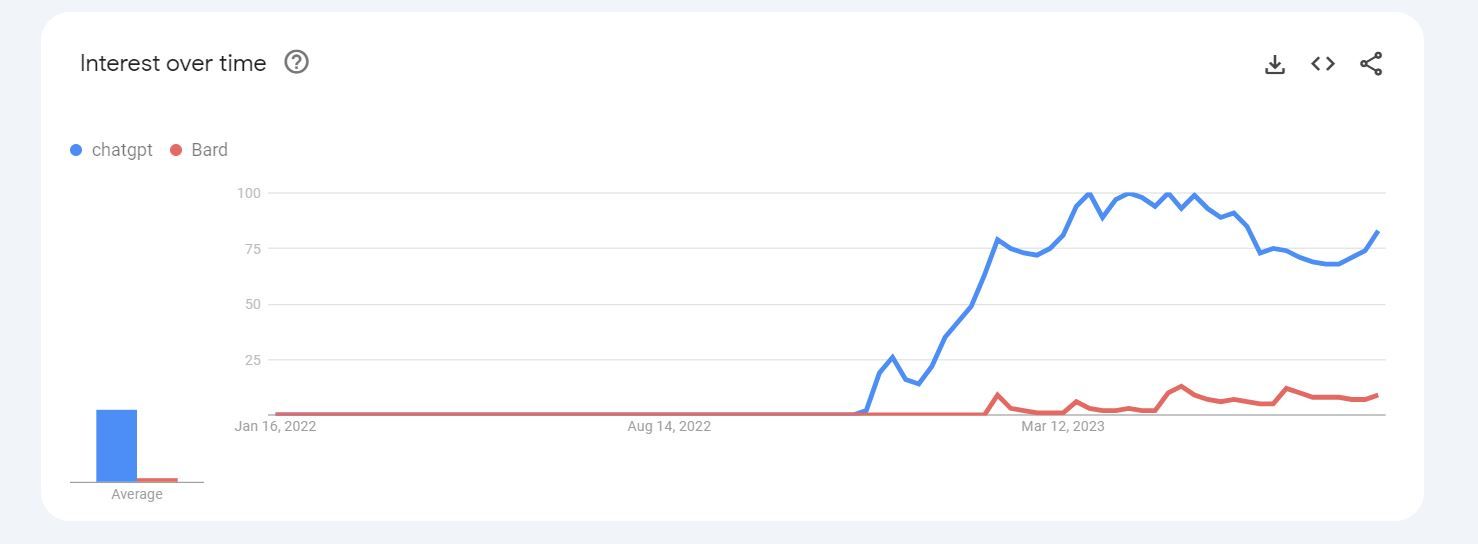
Task: Select the Aug 14, 2022 axis date
Action: coord(669,427)
